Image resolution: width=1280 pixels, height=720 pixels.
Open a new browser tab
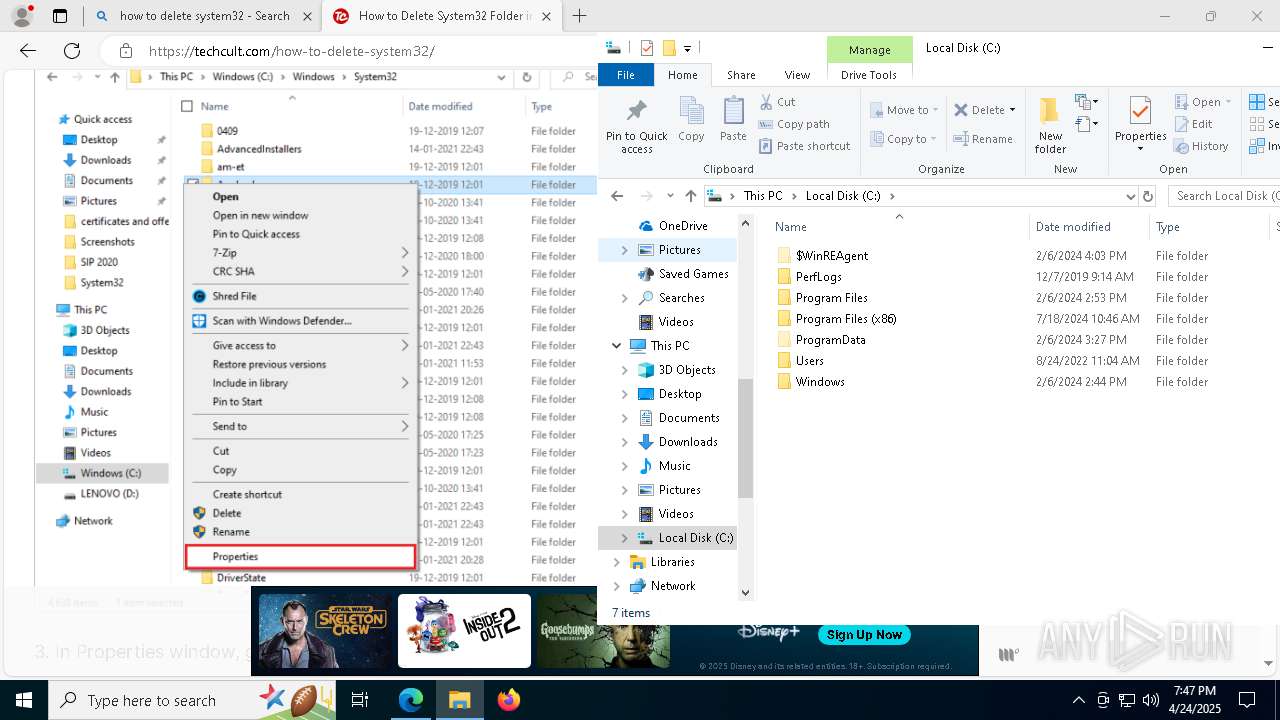click(x=579, y=16)
